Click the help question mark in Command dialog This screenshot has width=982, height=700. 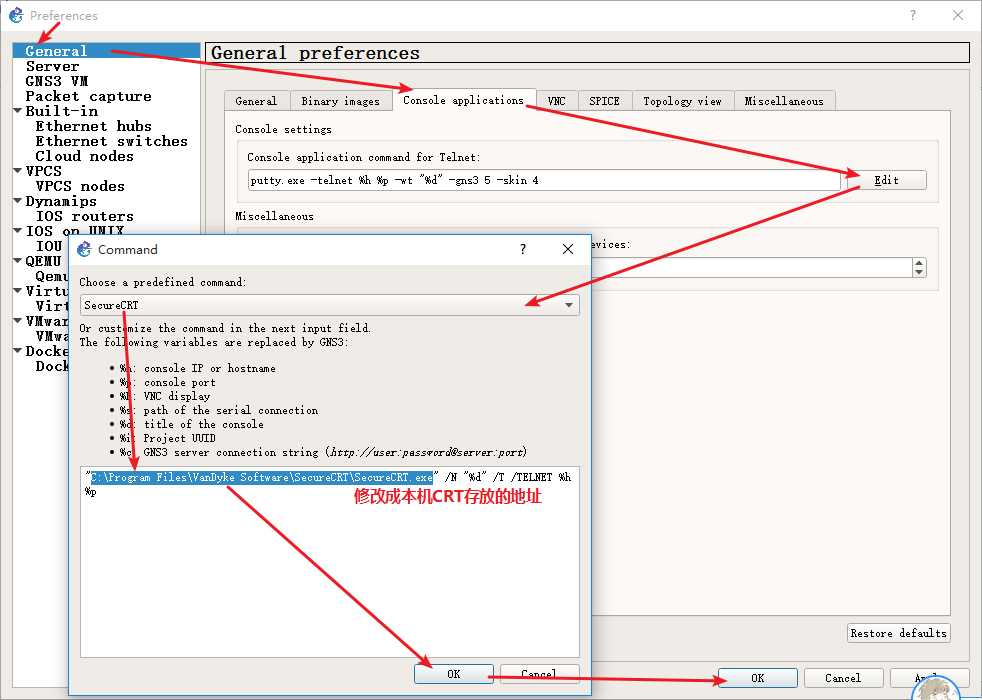(523, 249)
